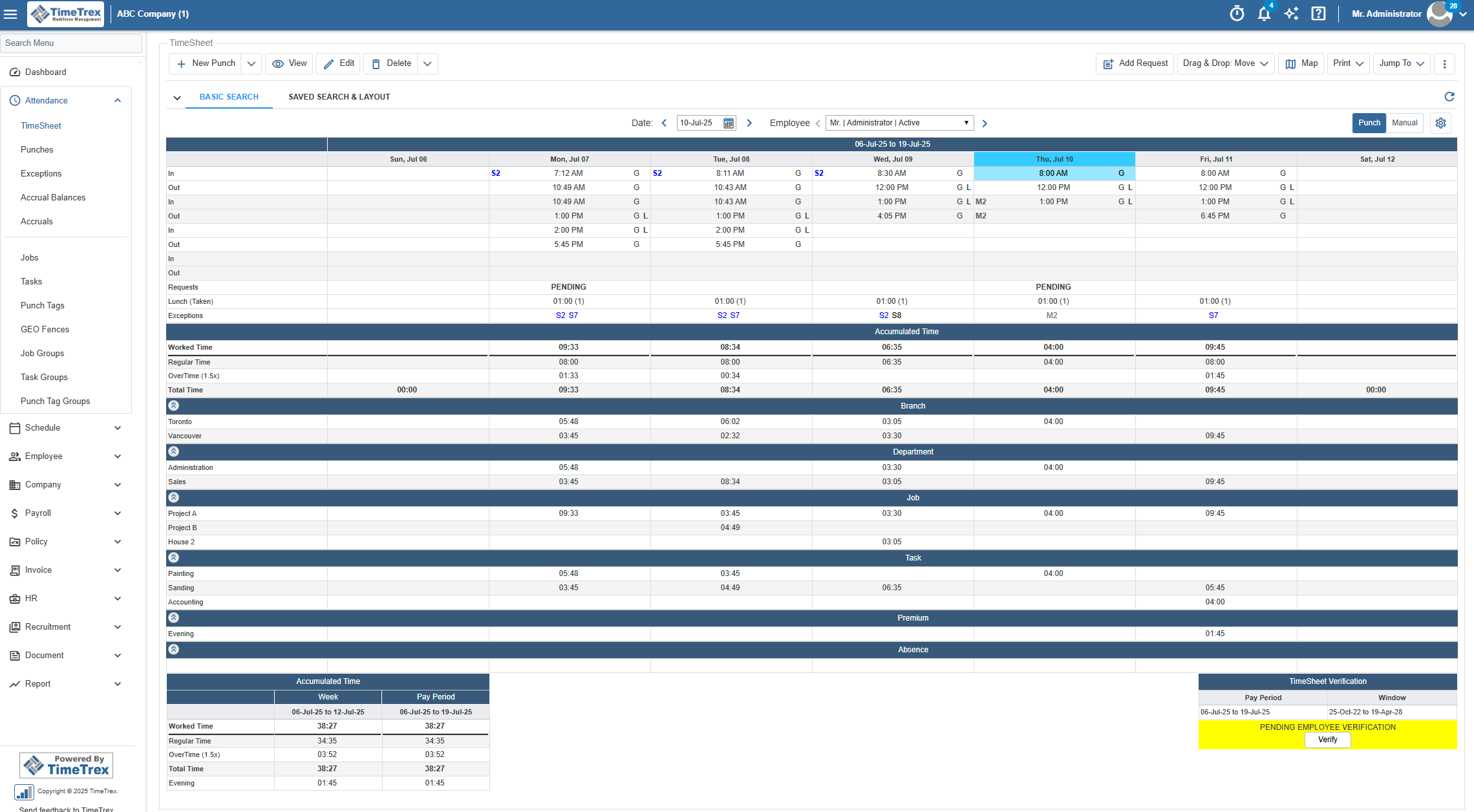Switch timesheet mode to Punch
The image size is (1474, 812).
pyautogui.click(x=1369, y=123)
